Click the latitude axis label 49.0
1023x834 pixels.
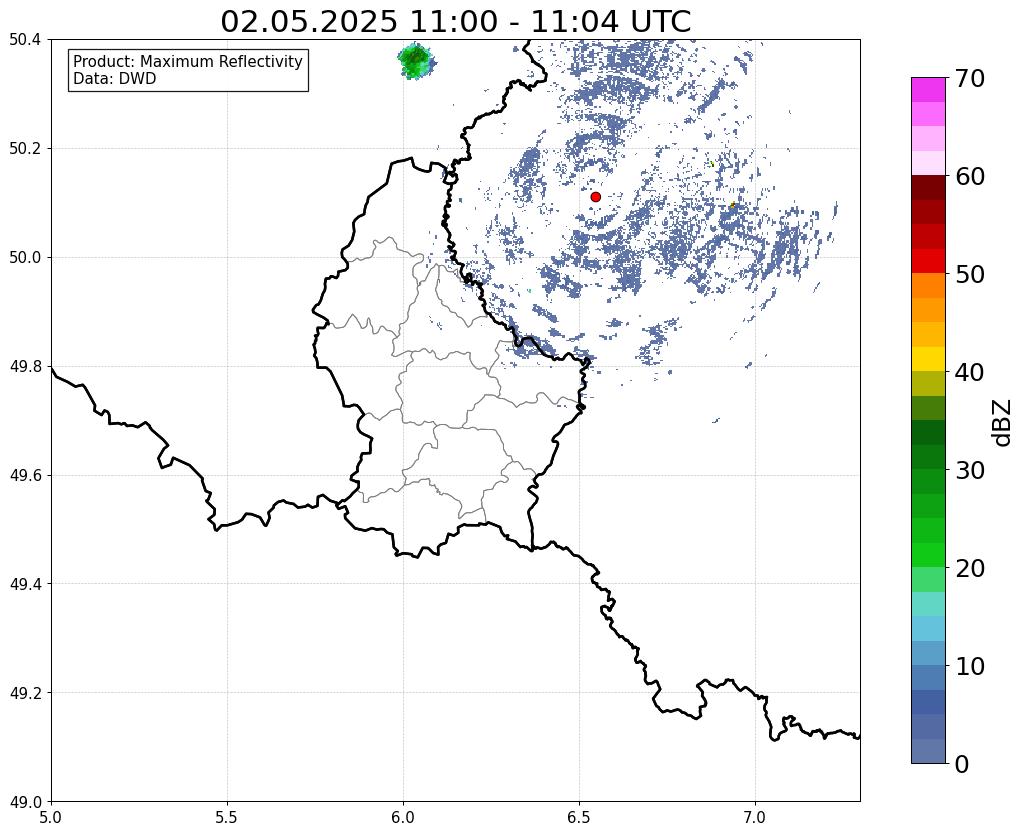[25, 802]
